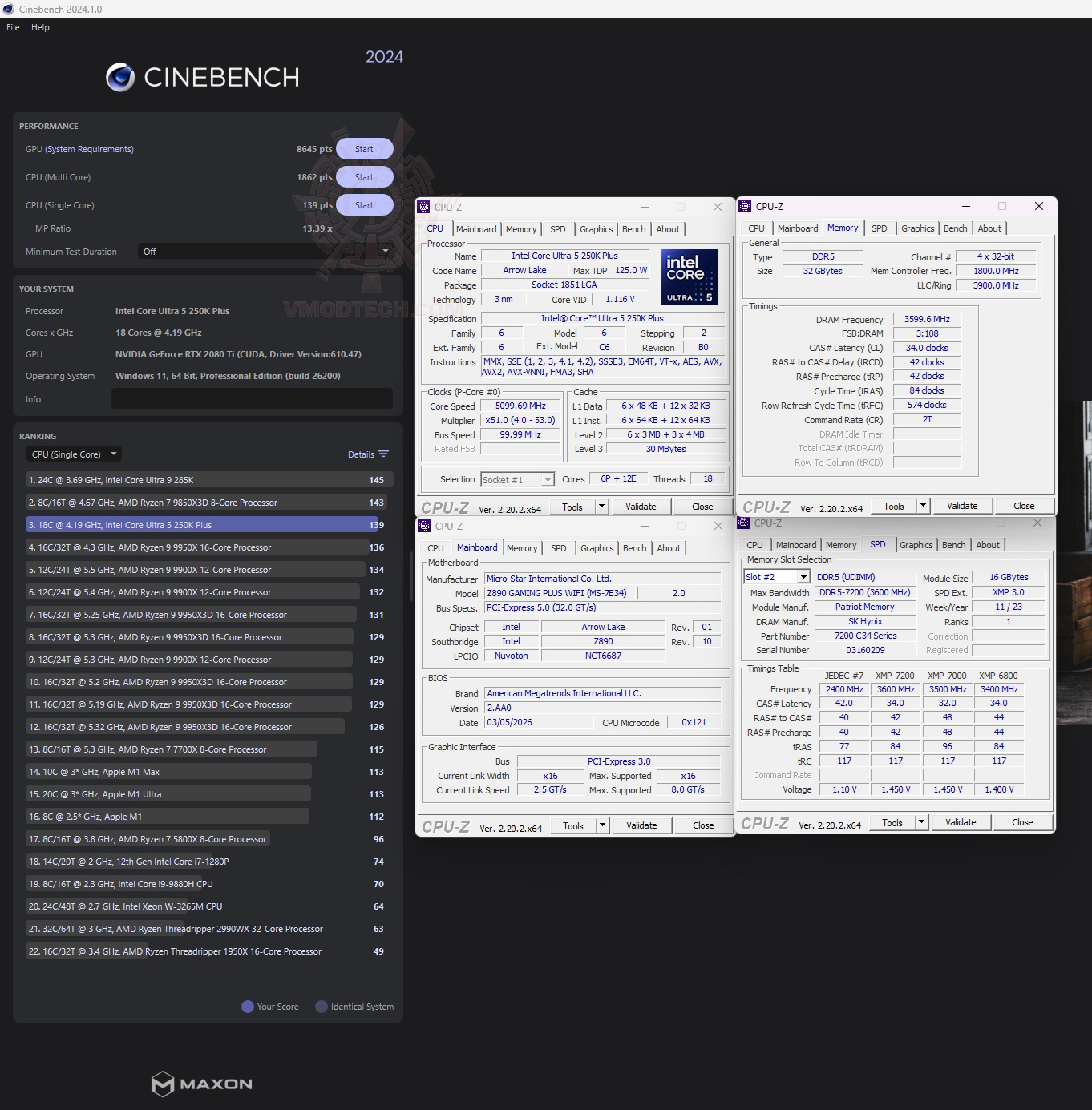The height and width of the screenshot is (1110, 1092).
Task: Click the Tools button in the Memory tab window
Action: (894, 506)
